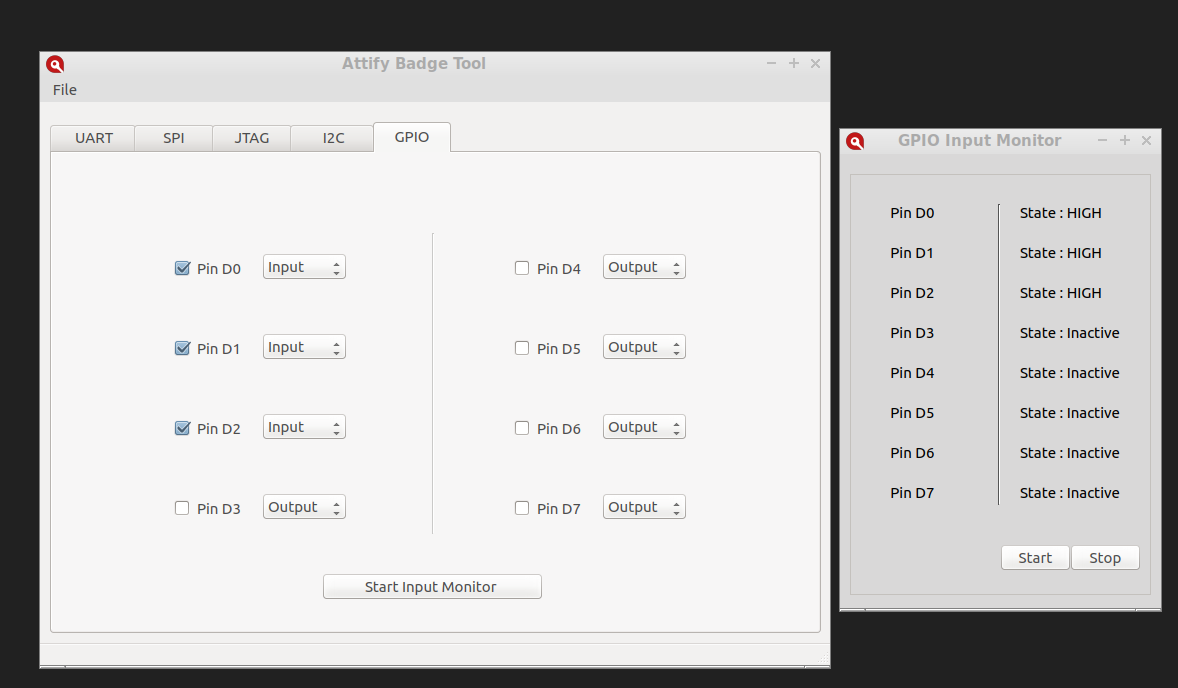The width and height of the screenshot is (1178, 688).
Task: Tick the Pin D6 checkbox
Action: (521, 428)
